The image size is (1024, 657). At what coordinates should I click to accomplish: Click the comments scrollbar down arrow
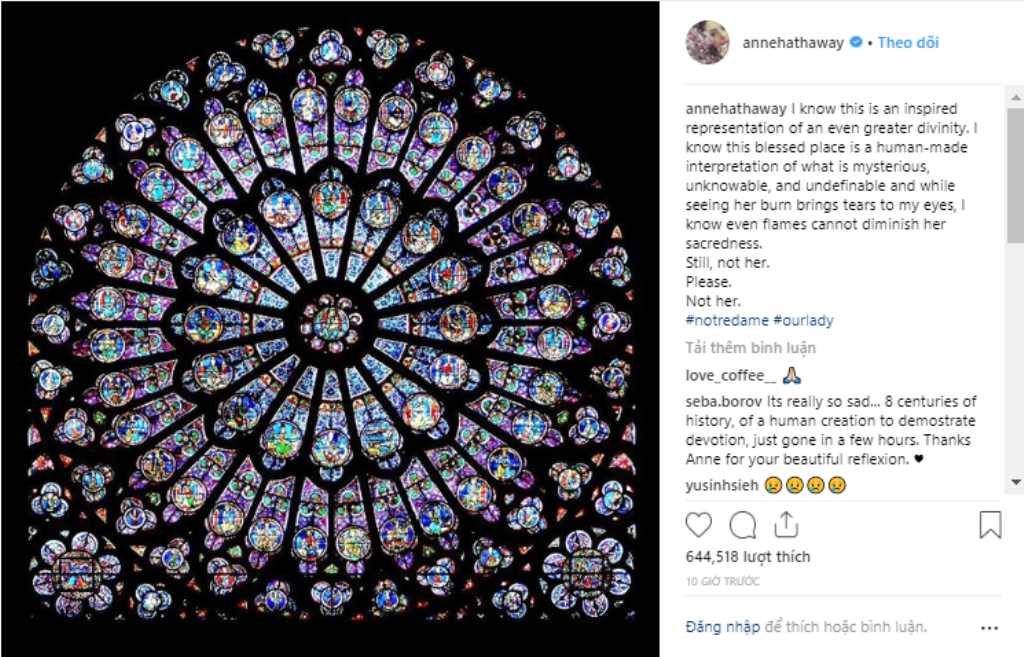click(x=1016, y=483)
